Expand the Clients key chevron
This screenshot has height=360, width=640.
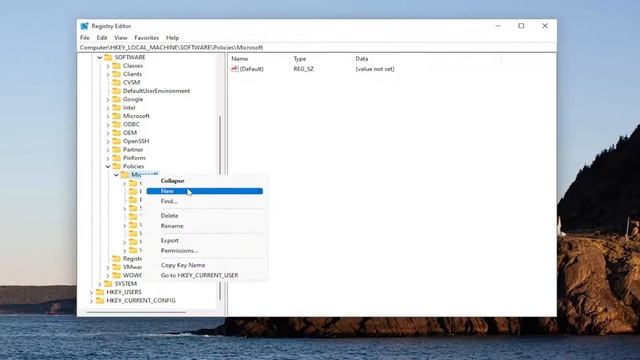pyautogui.click(x=108, y=74)
